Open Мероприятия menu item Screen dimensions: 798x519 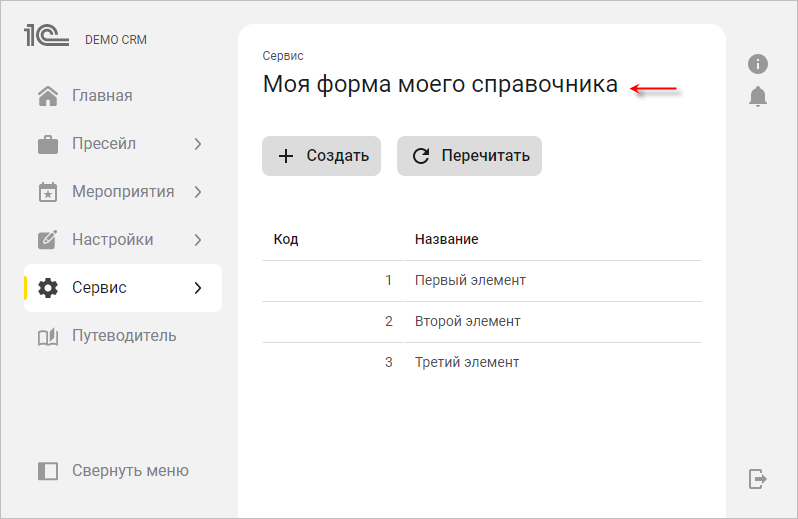click(123, 191)
